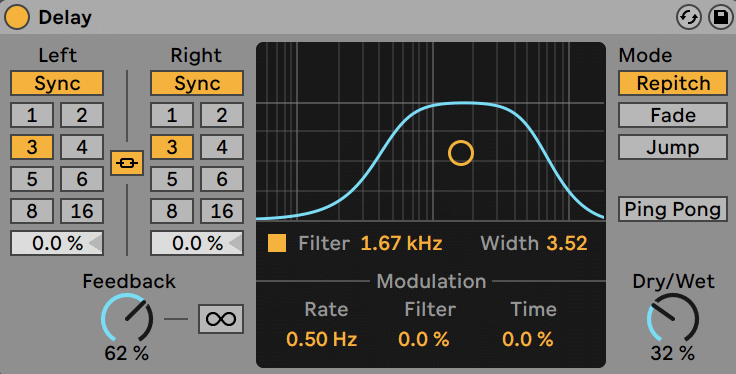Select Right delay time 4
Viewport: 736px width, 374px height.
click(x=222, y=147)
